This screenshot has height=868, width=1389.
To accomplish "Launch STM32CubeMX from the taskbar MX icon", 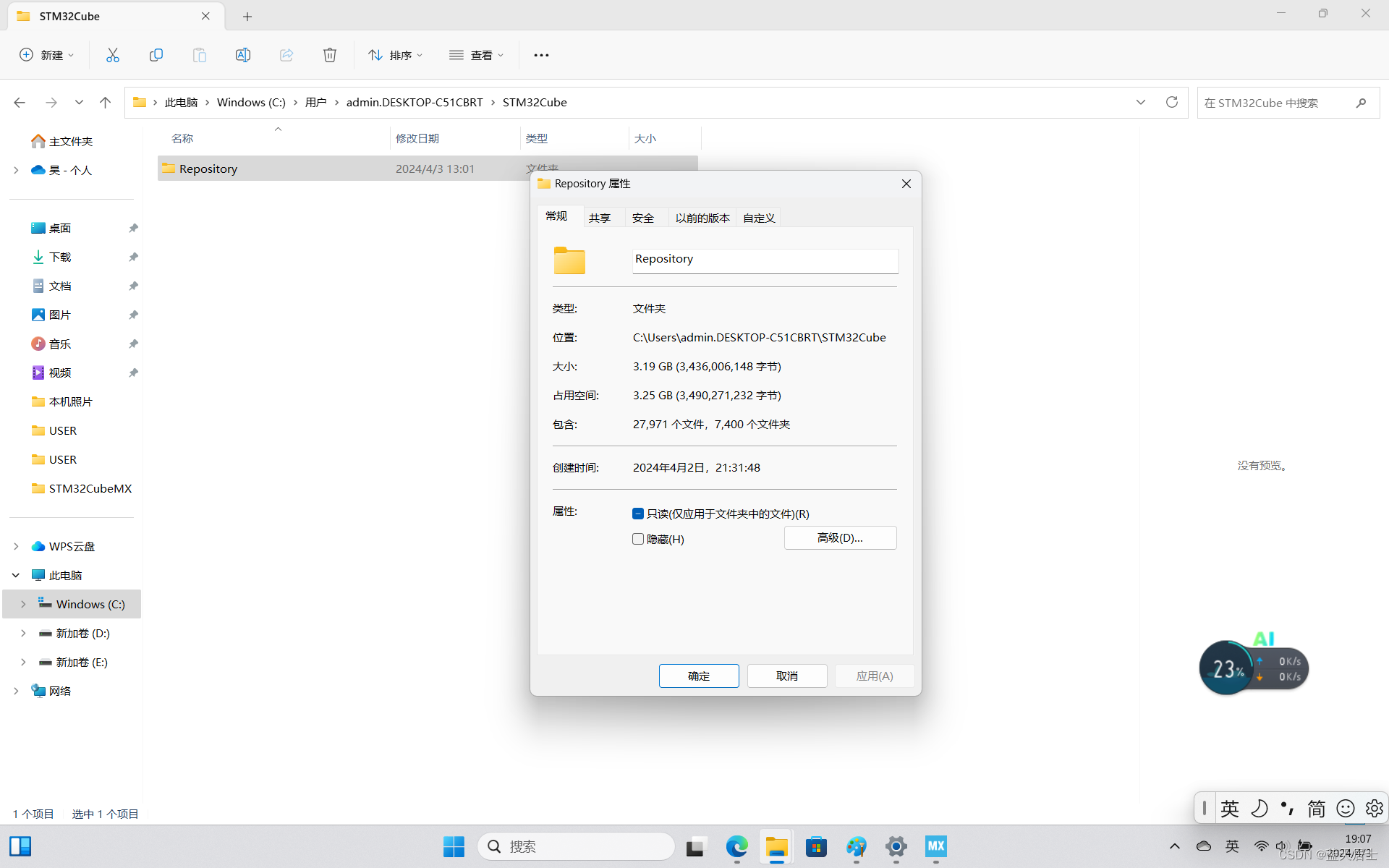I will point(935,846).
